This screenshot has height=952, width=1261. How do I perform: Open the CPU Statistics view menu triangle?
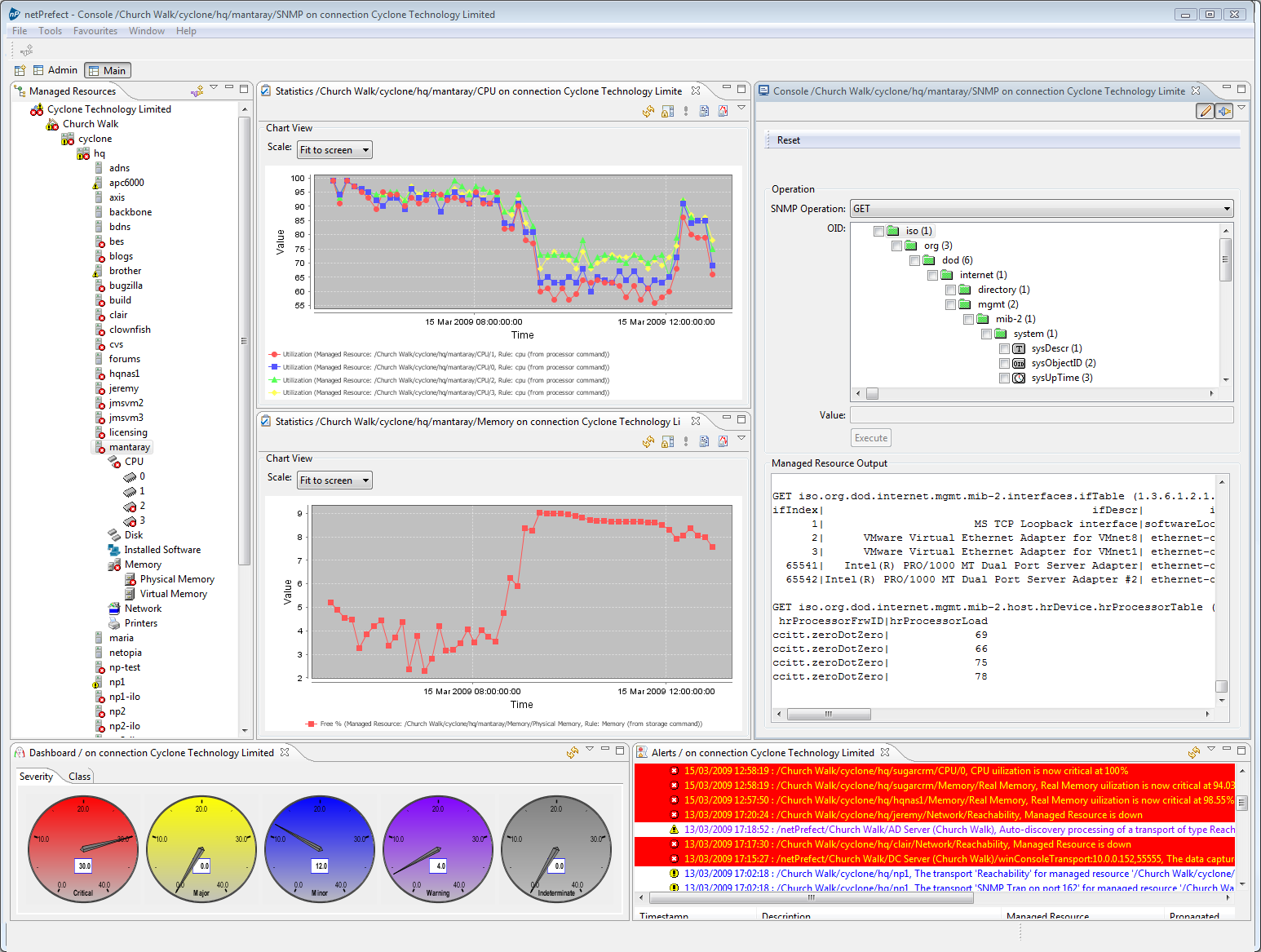(741, 108)
